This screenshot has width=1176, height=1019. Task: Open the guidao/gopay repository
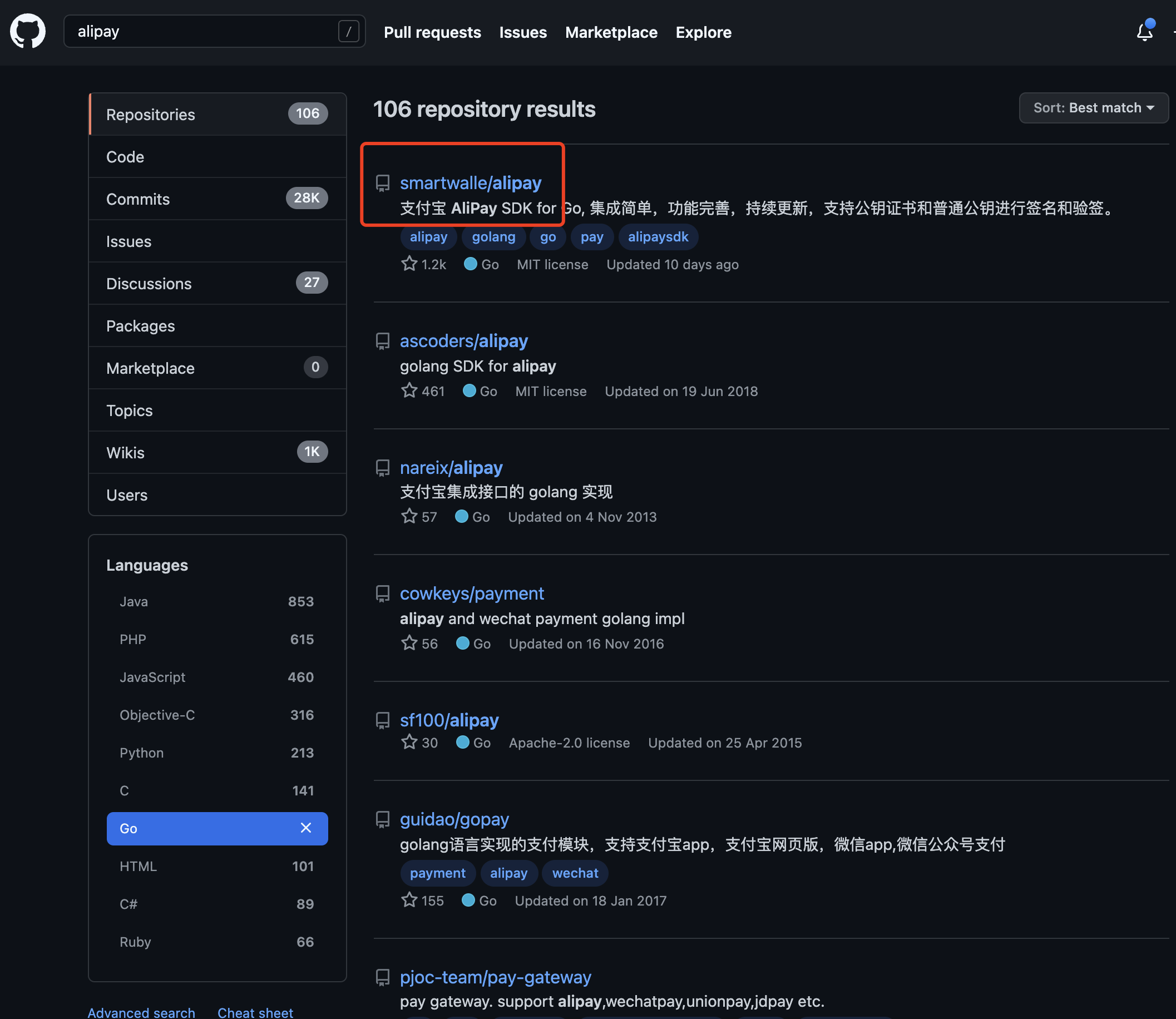454,819
